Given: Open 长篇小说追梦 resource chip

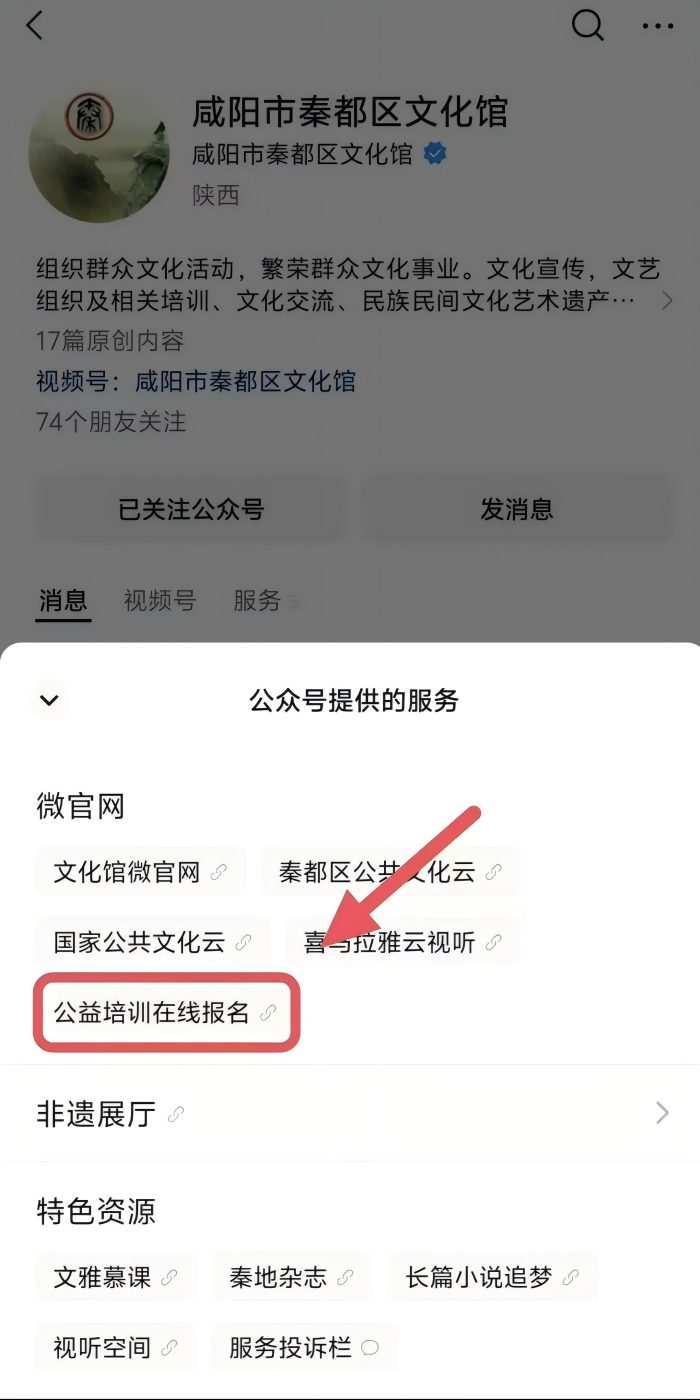Looking at the screenshot, I should pyautogui.click(x=492, y=1278).
